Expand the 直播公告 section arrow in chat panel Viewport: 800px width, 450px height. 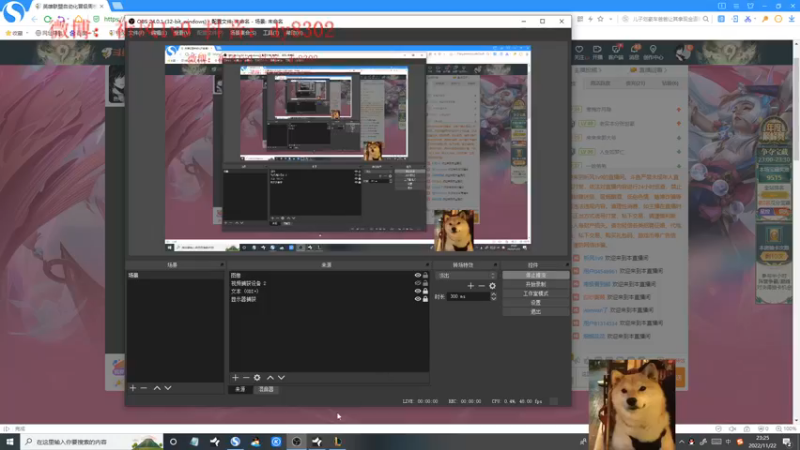point(665,70)
